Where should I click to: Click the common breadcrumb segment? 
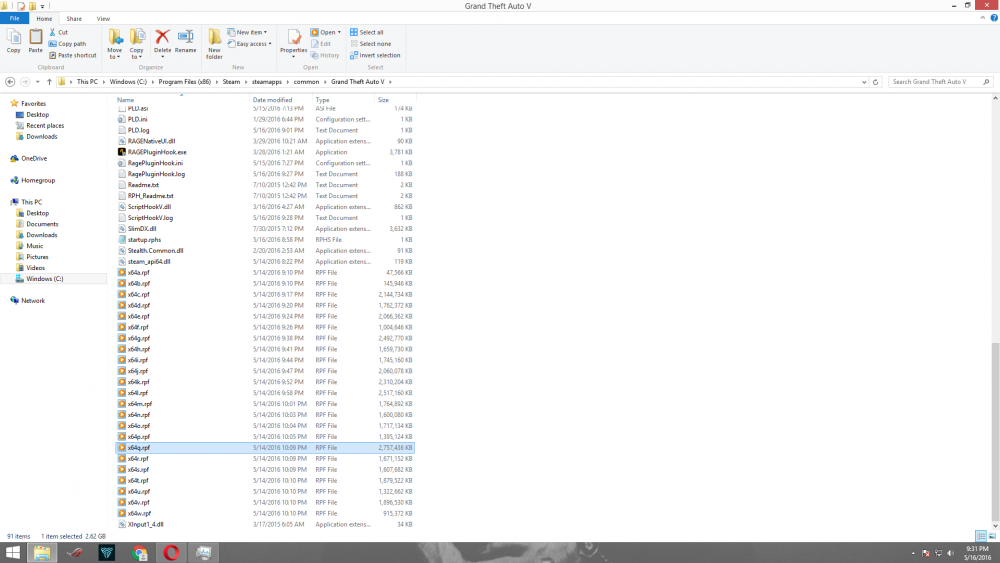[306, 82]
